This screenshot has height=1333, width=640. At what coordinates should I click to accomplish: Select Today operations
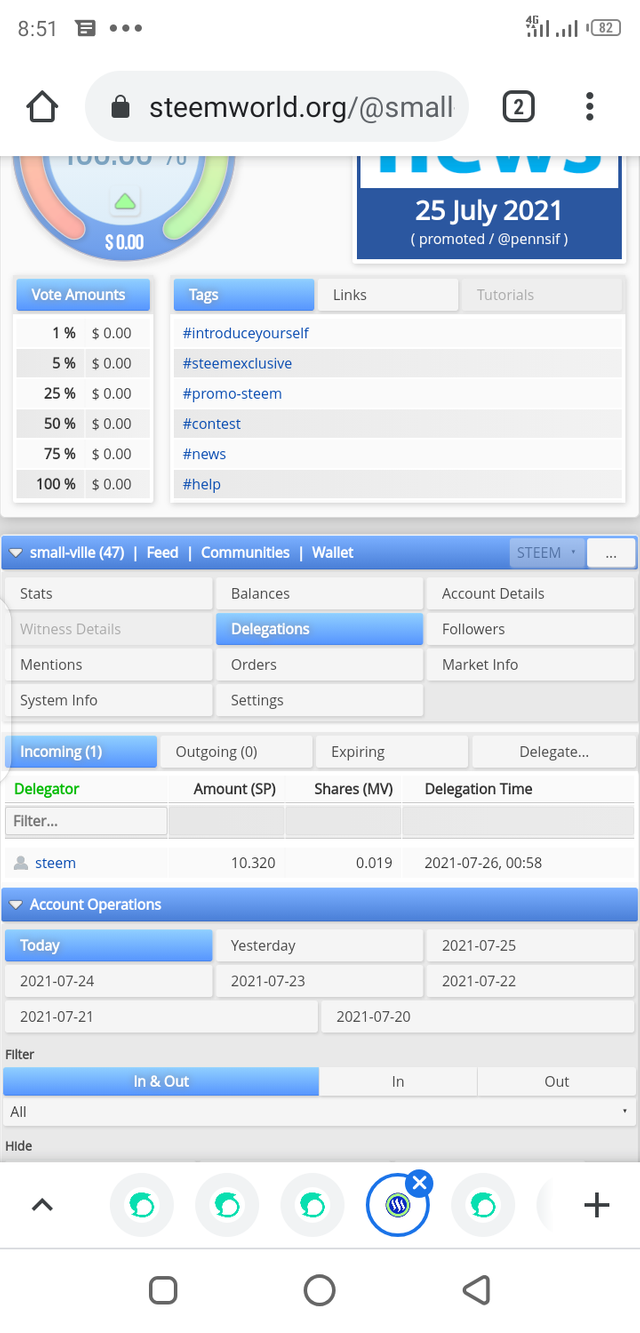click(x=108, y=945)
